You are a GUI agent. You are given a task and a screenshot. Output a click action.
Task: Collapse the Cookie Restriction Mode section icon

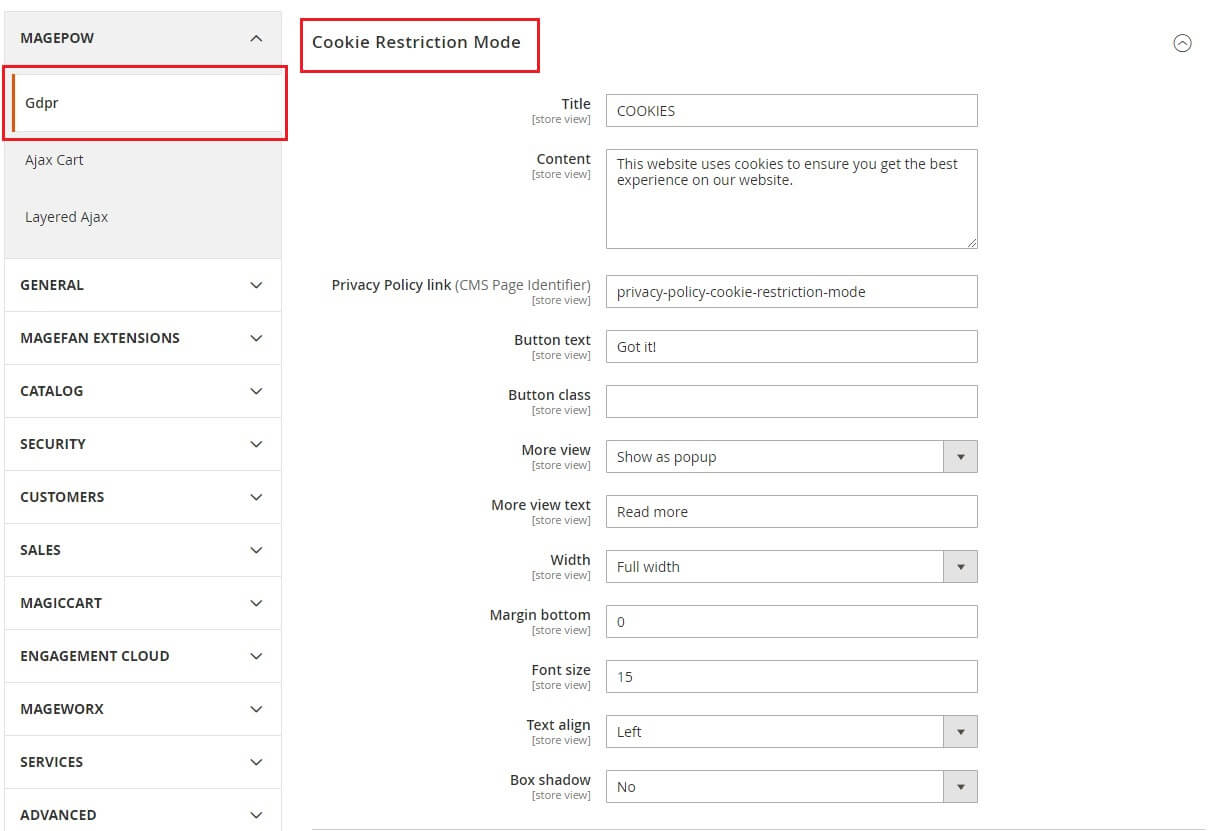pyautogui.click(x=1182, y=43)
